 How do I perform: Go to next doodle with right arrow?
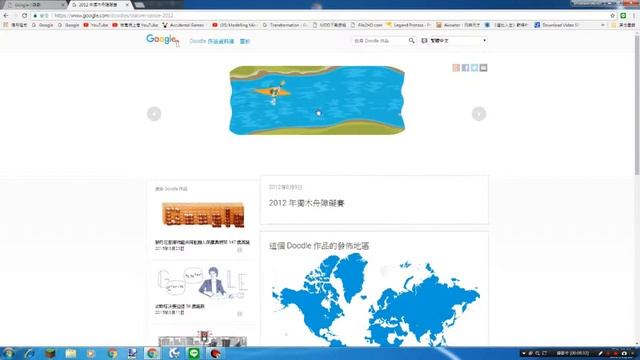(x=479, y=114)
